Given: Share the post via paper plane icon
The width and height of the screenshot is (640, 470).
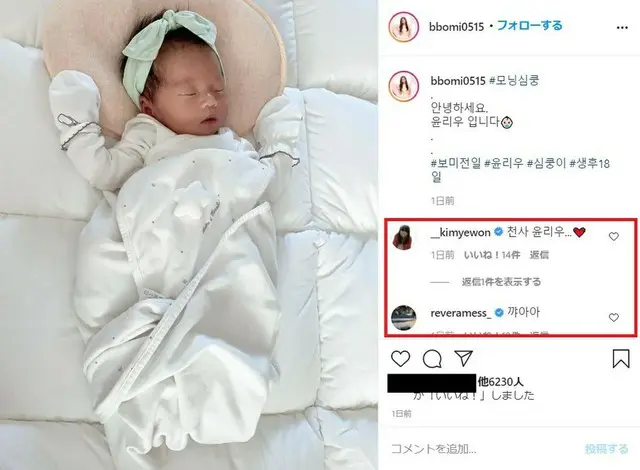Looking at the screenshot, I should click(464, 358).
